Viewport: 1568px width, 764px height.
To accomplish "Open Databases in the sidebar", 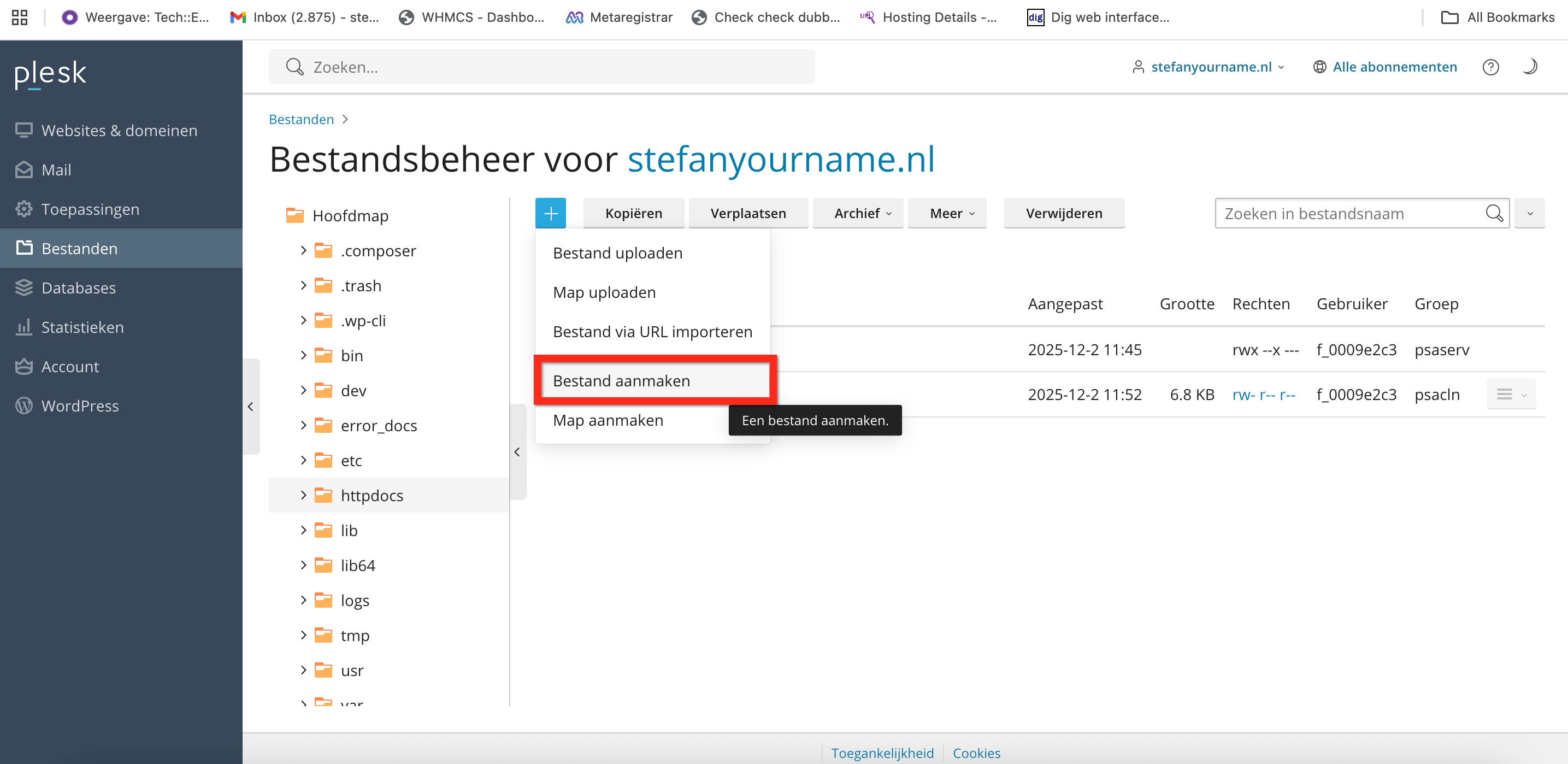I will pos(78,287).
